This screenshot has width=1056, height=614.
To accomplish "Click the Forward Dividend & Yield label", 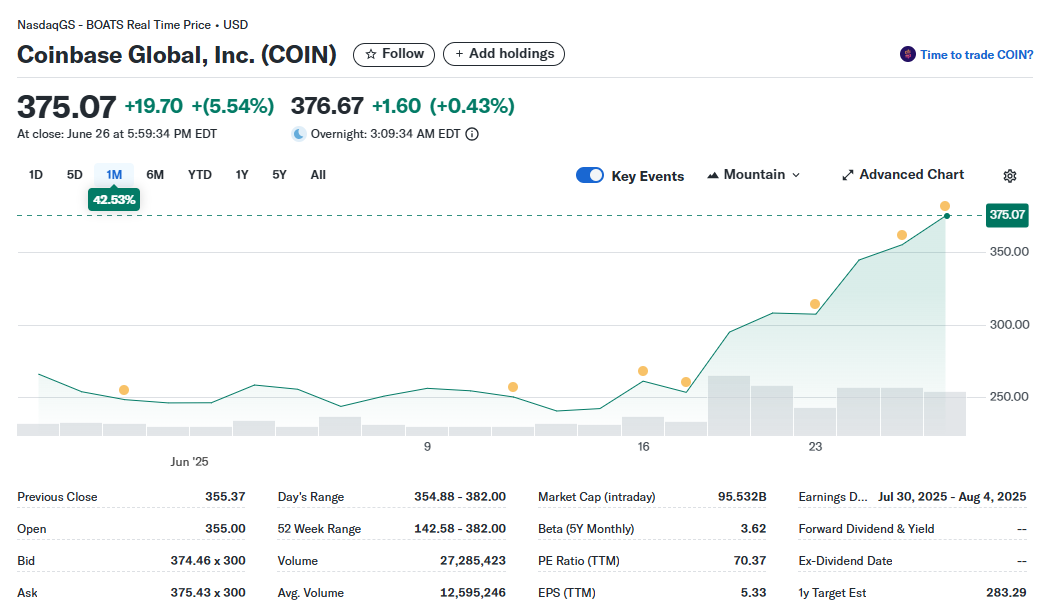I will coord(866,529).
